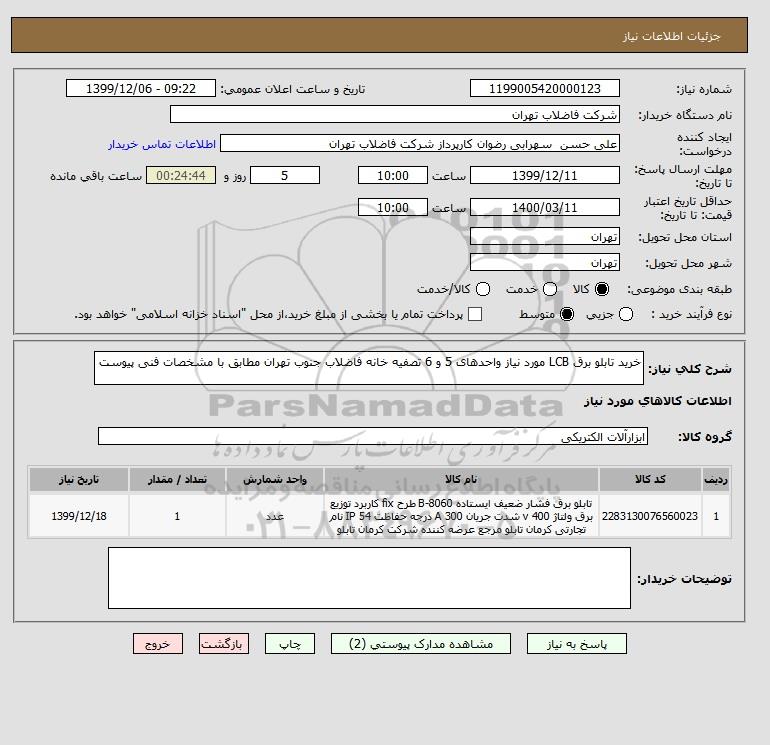Click the announcement date field 1399/12/06 - 09:22
The width and height of the screenshot is (770, 745).
pyautogui.click(x=141, y=88)
